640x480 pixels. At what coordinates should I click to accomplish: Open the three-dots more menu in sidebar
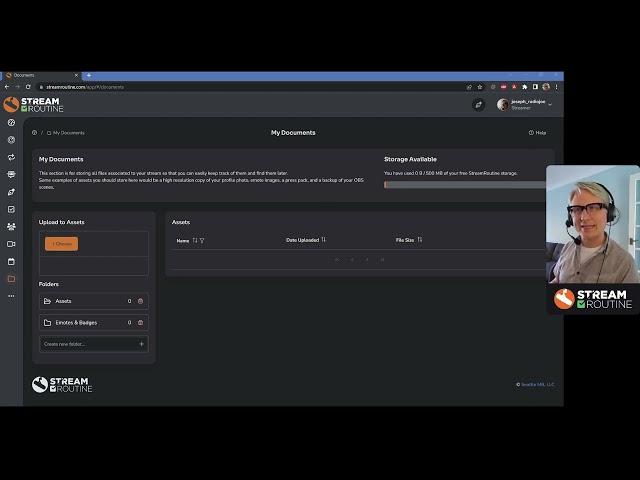(x=11, y=296)
